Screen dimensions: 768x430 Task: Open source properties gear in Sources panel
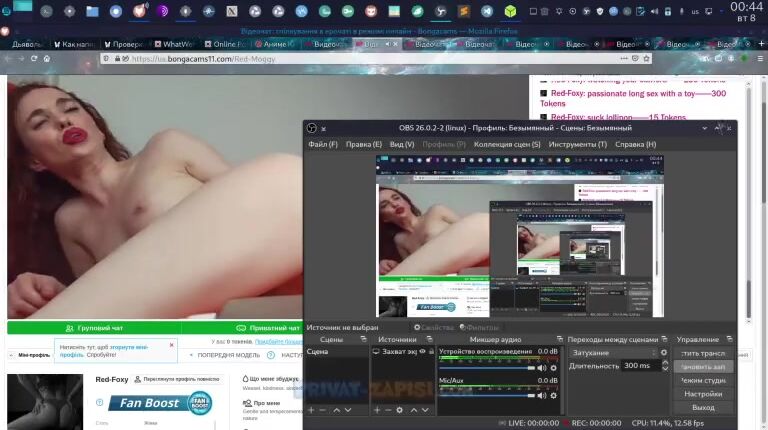(400, 410)
